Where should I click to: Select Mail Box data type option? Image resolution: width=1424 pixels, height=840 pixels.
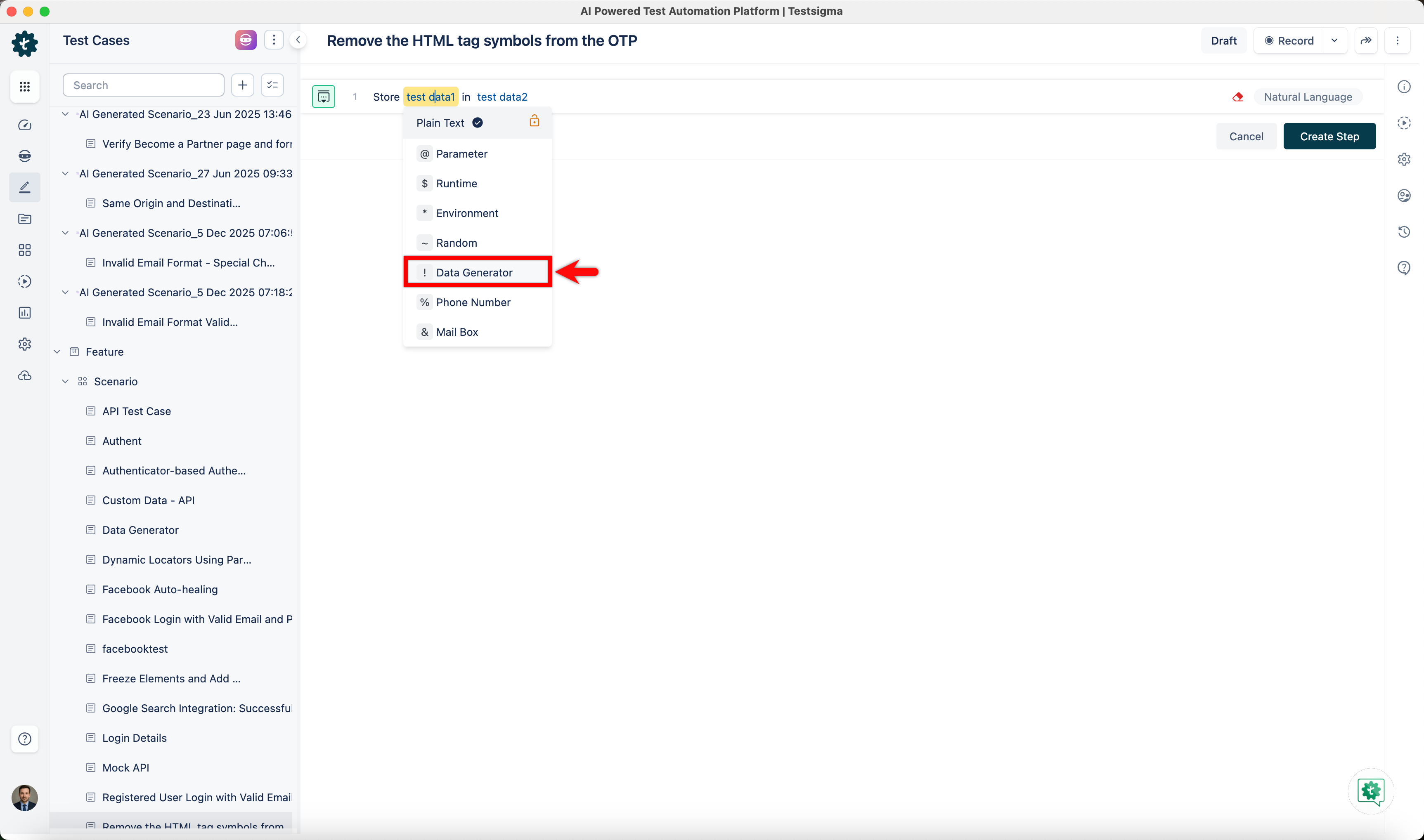(x=457, y=332)
